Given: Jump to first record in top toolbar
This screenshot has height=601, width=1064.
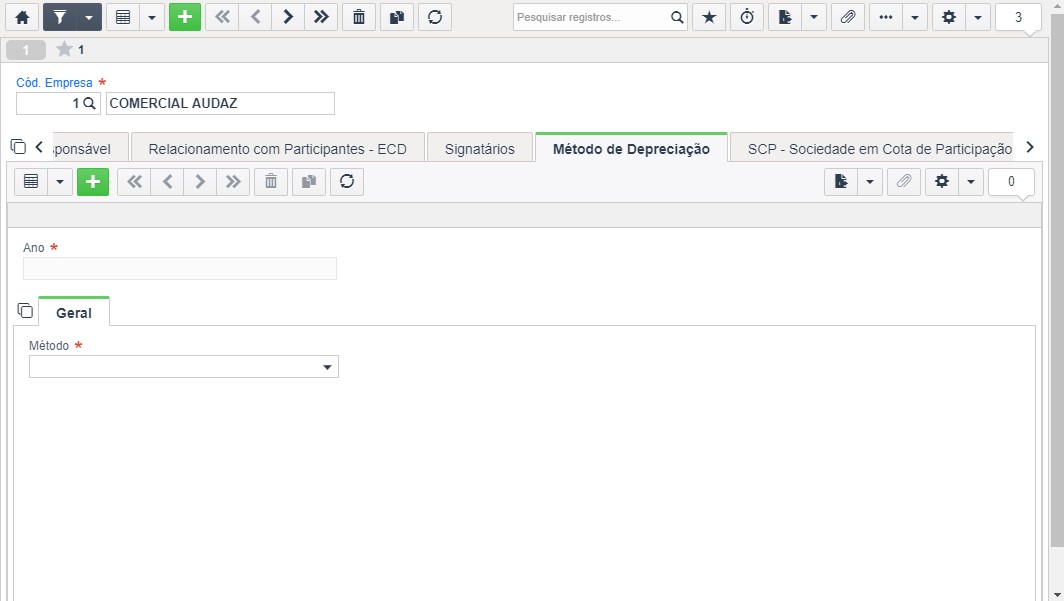Looking at the screenshot, I should pyautogui.click(x=223, y=18).
